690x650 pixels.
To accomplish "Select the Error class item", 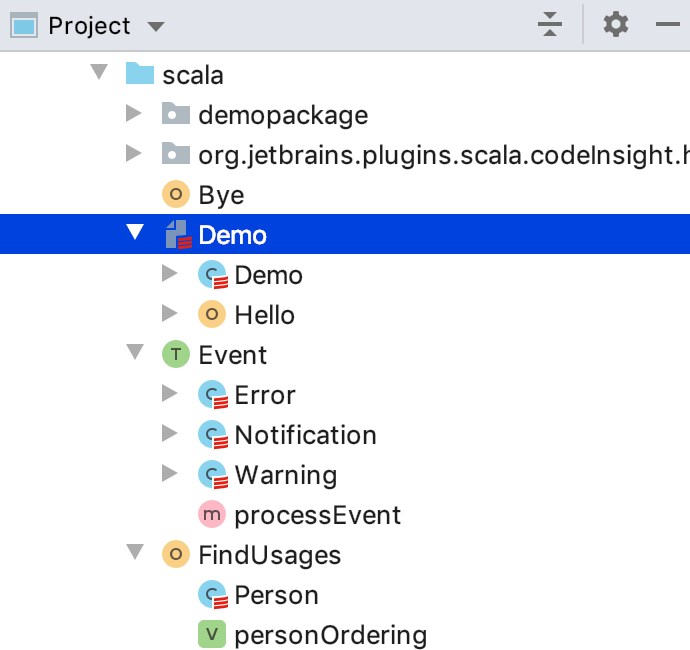I will (x=265, y=395).
